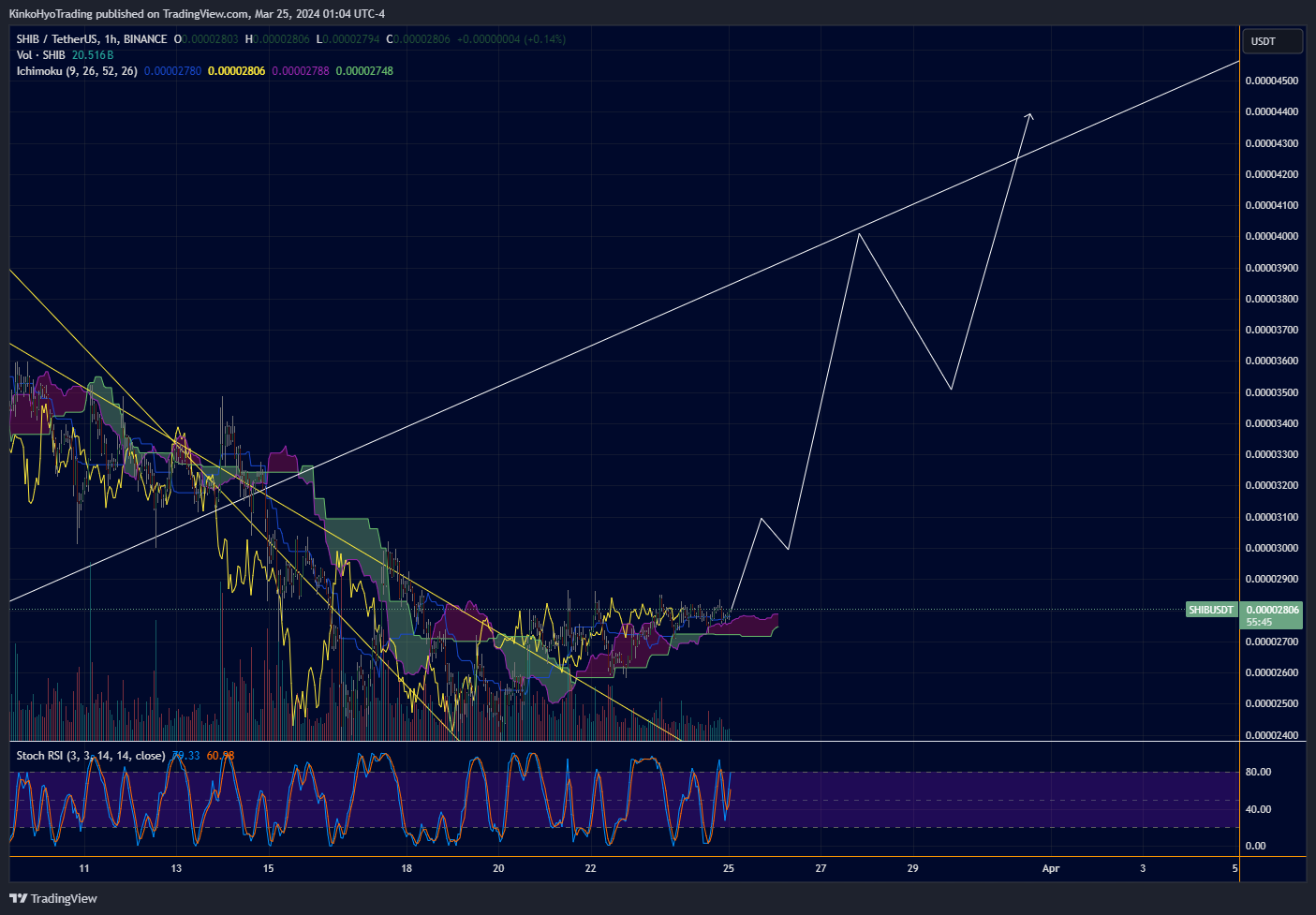Click the 0.00004300 price axis label
Image resolution: width=1316 pixels, height=915 pixels.
pos(1272,143)
